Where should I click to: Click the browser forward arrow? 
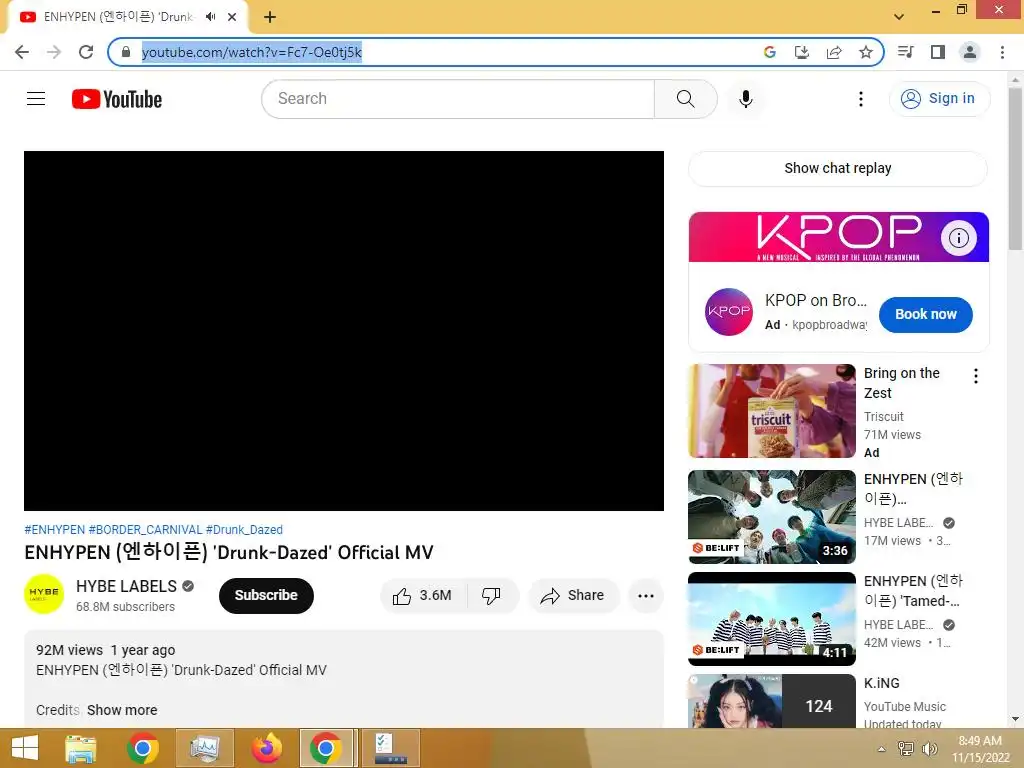(54, 52)
